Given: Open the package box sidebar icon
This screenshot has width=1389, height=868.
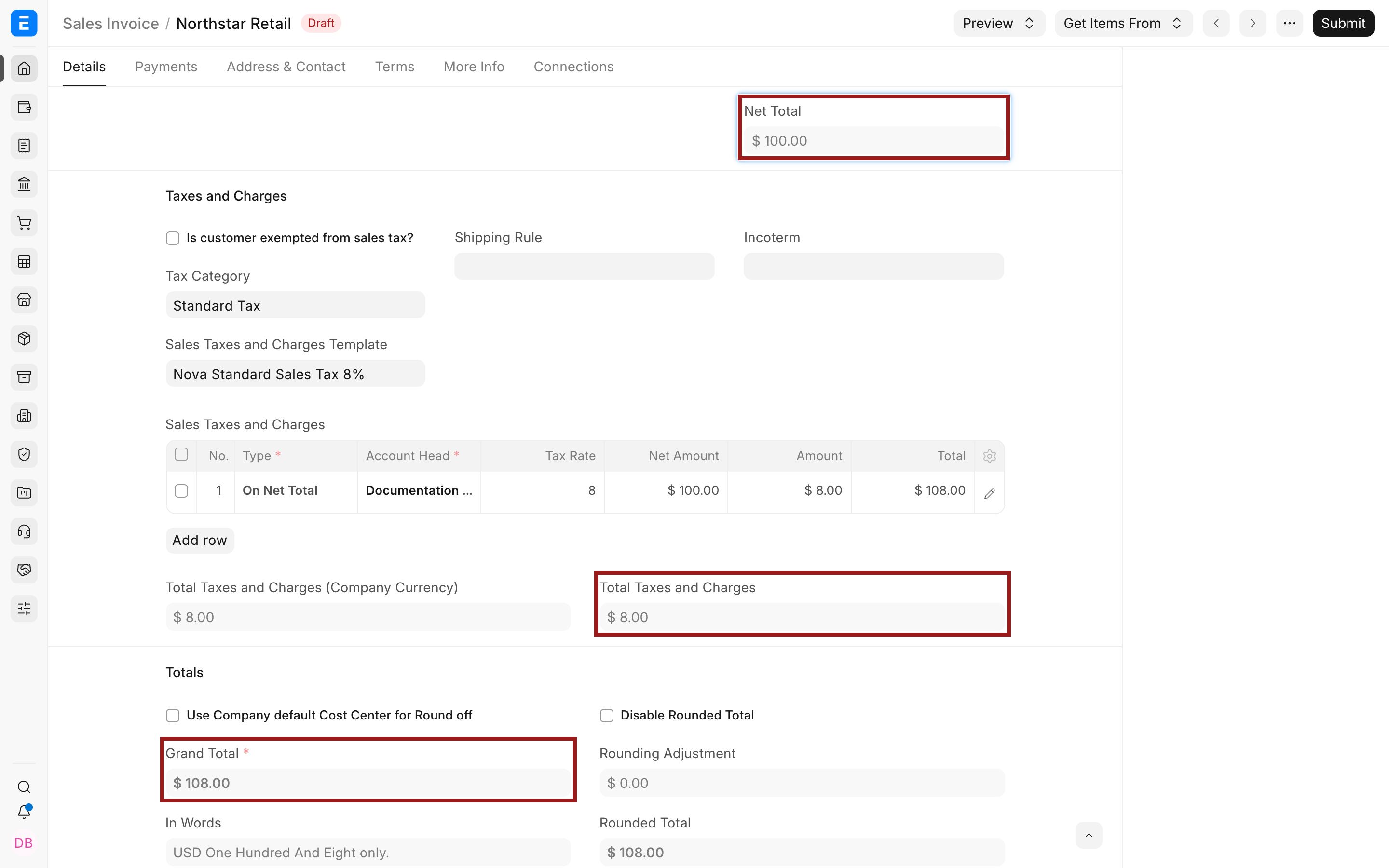Looking at the screenshot, I should (x=24, y=339).
